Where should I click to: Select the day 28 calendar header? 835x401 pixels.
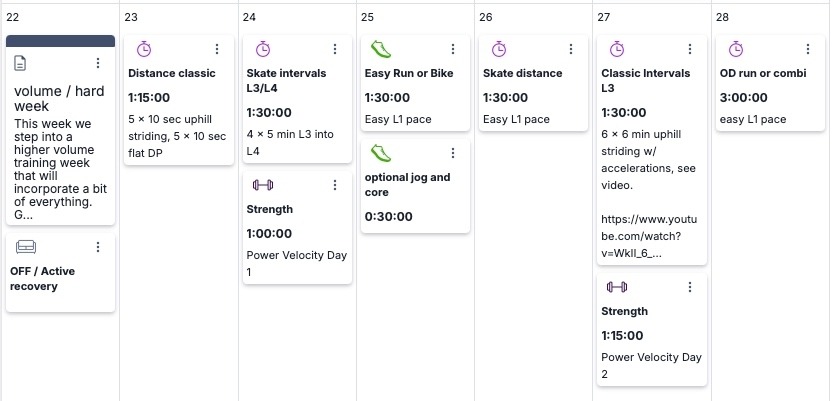tap(723, 17)
